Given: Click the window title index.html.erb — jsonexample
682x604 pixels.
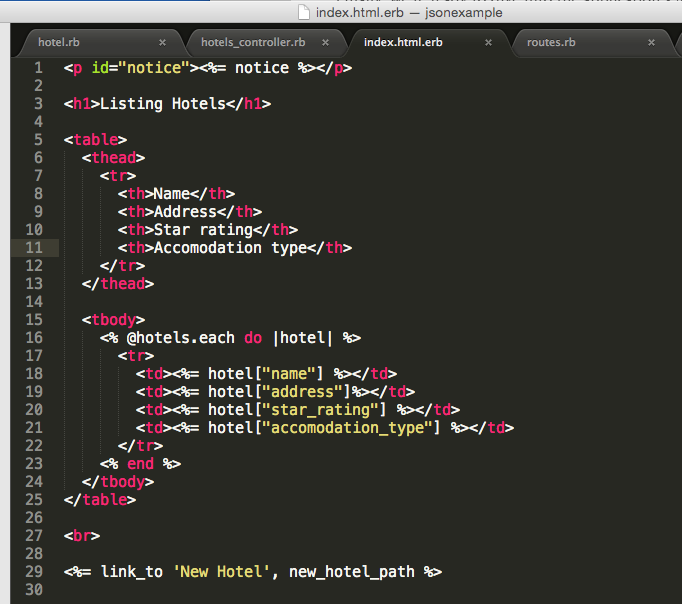Looking at the screenshot, I should click(x=409, y=13).
